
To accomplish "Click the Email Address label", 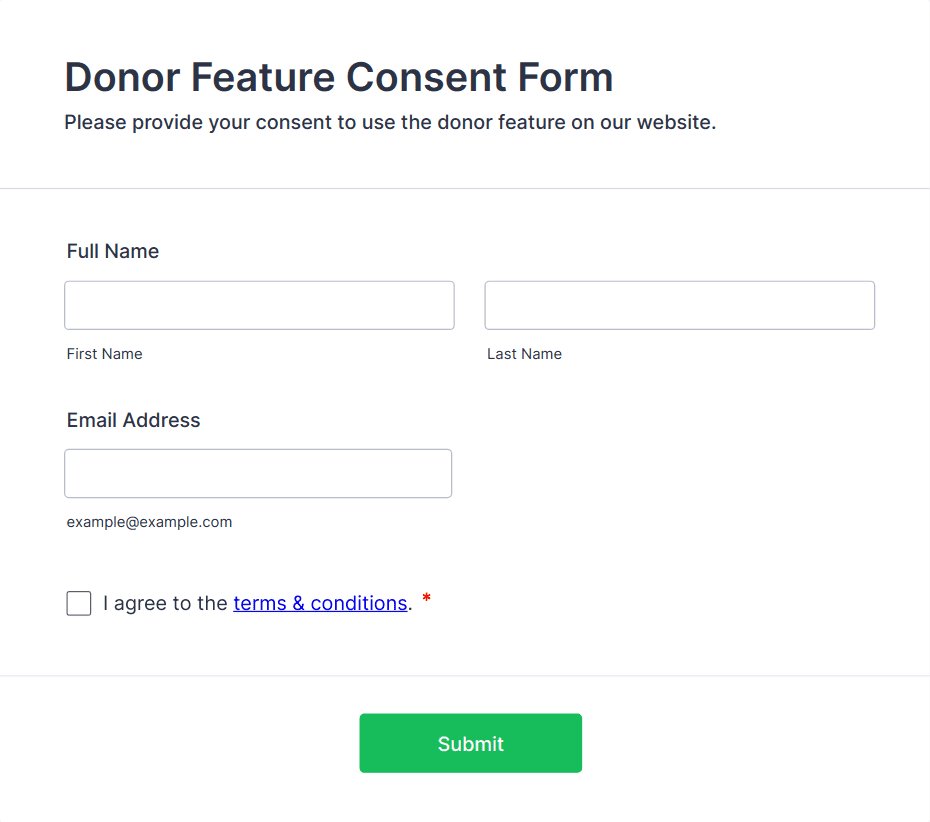I will point(133,420).
